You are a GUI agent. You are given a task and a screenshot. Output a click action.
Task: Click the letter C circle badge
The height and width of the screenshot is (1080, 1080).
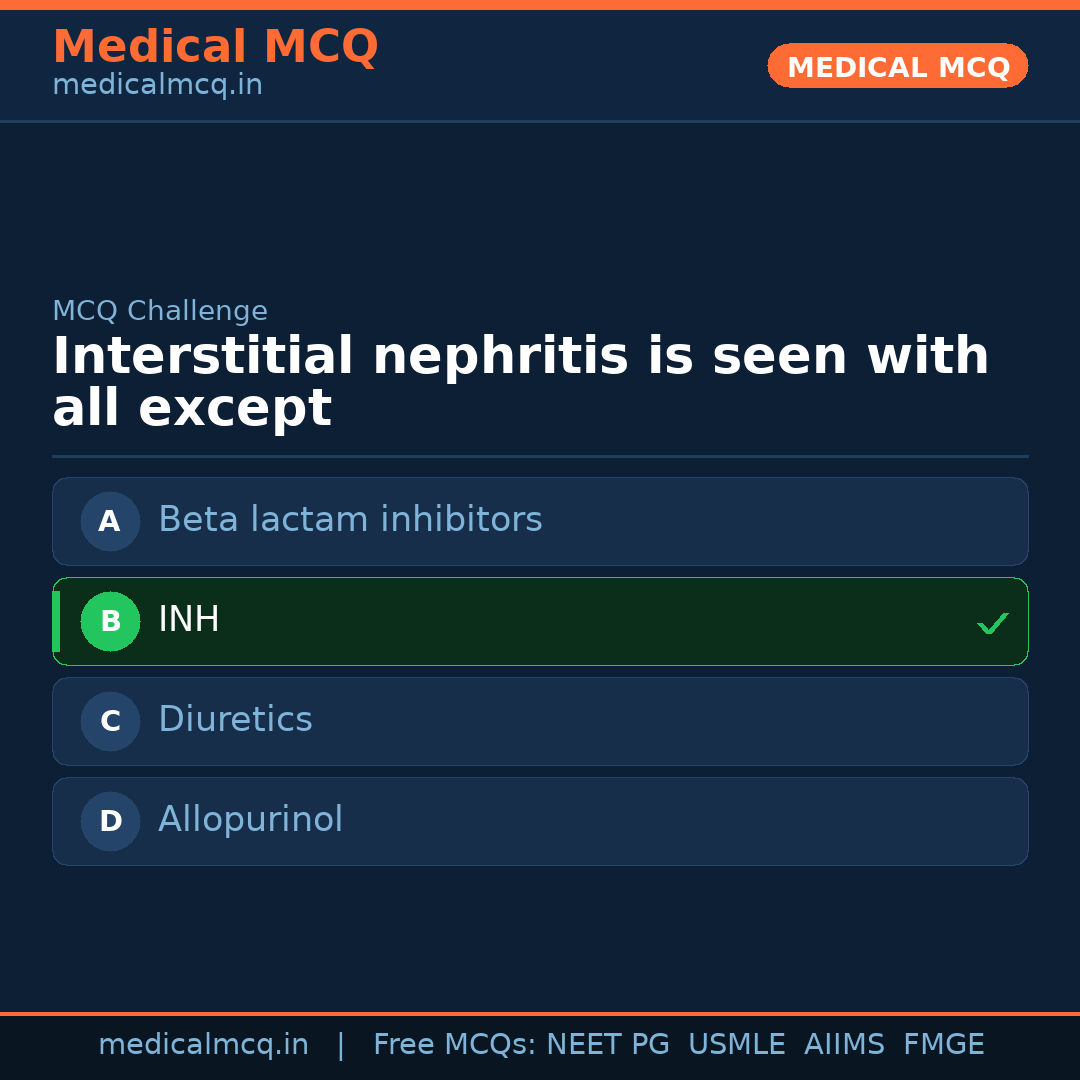point(110,721)
